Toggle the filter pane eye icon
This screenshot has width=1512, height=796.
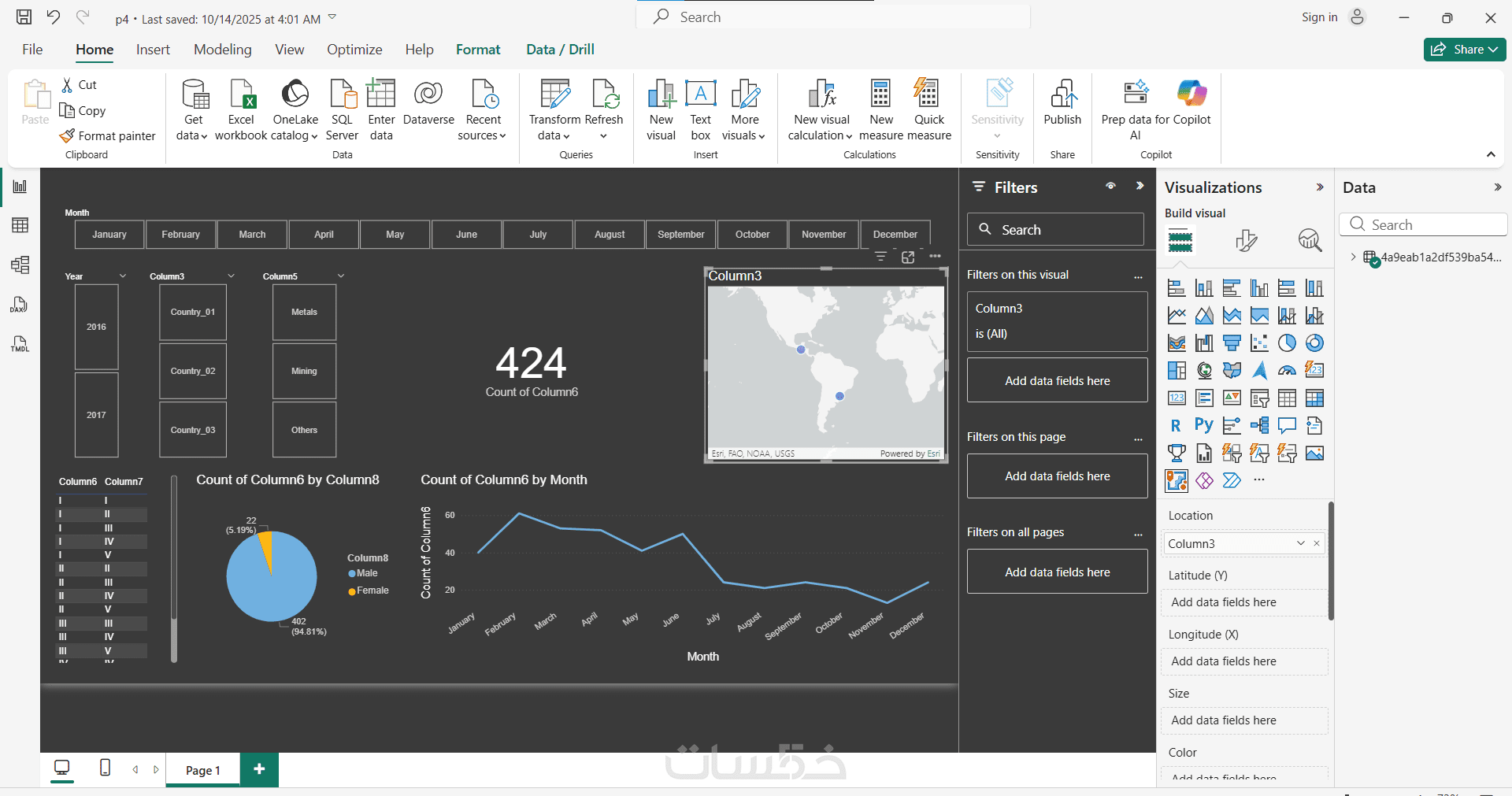(1110, 187)
